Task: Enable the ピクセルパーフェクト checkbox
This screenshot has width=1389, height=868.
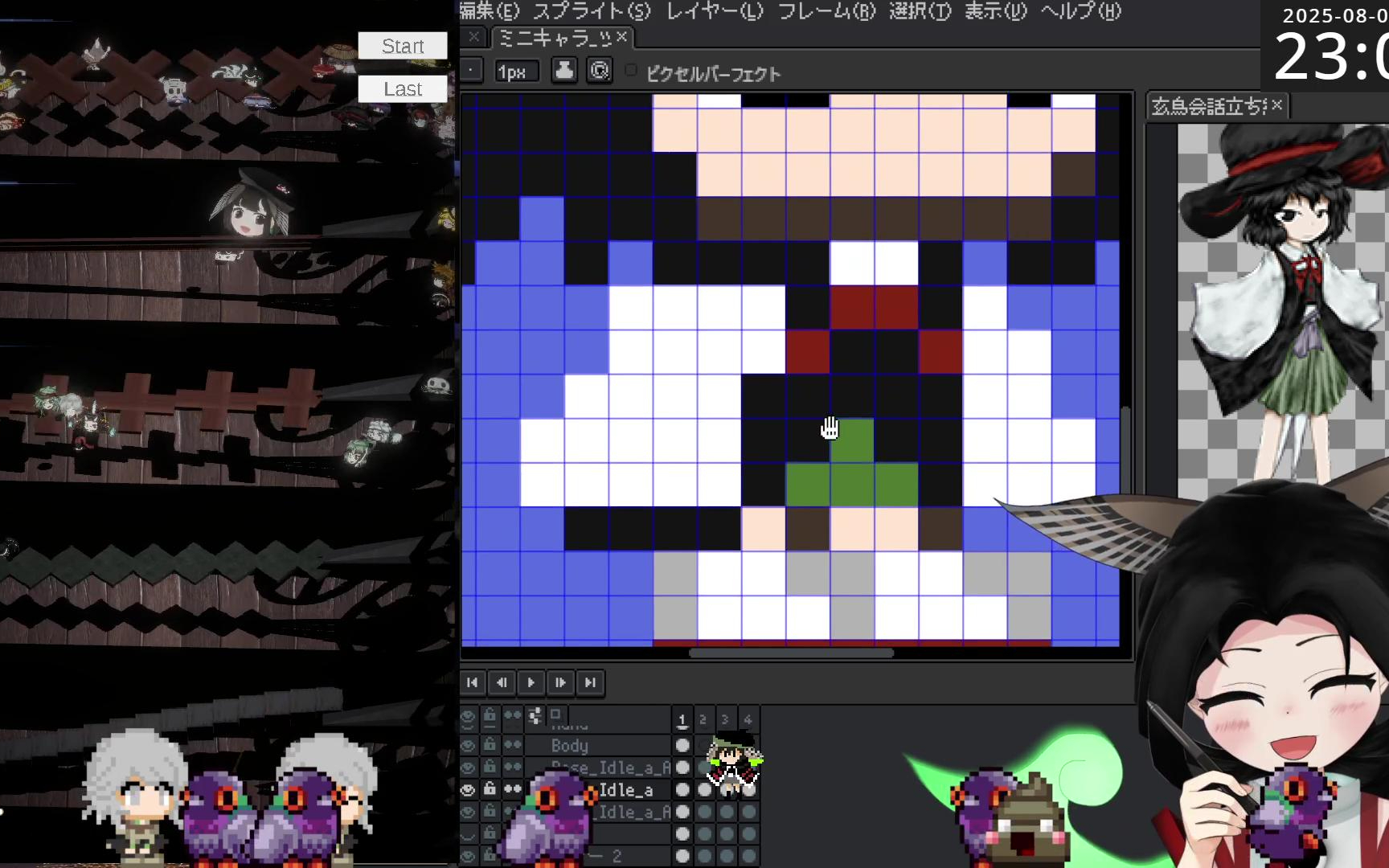Action: click(631, 71)
